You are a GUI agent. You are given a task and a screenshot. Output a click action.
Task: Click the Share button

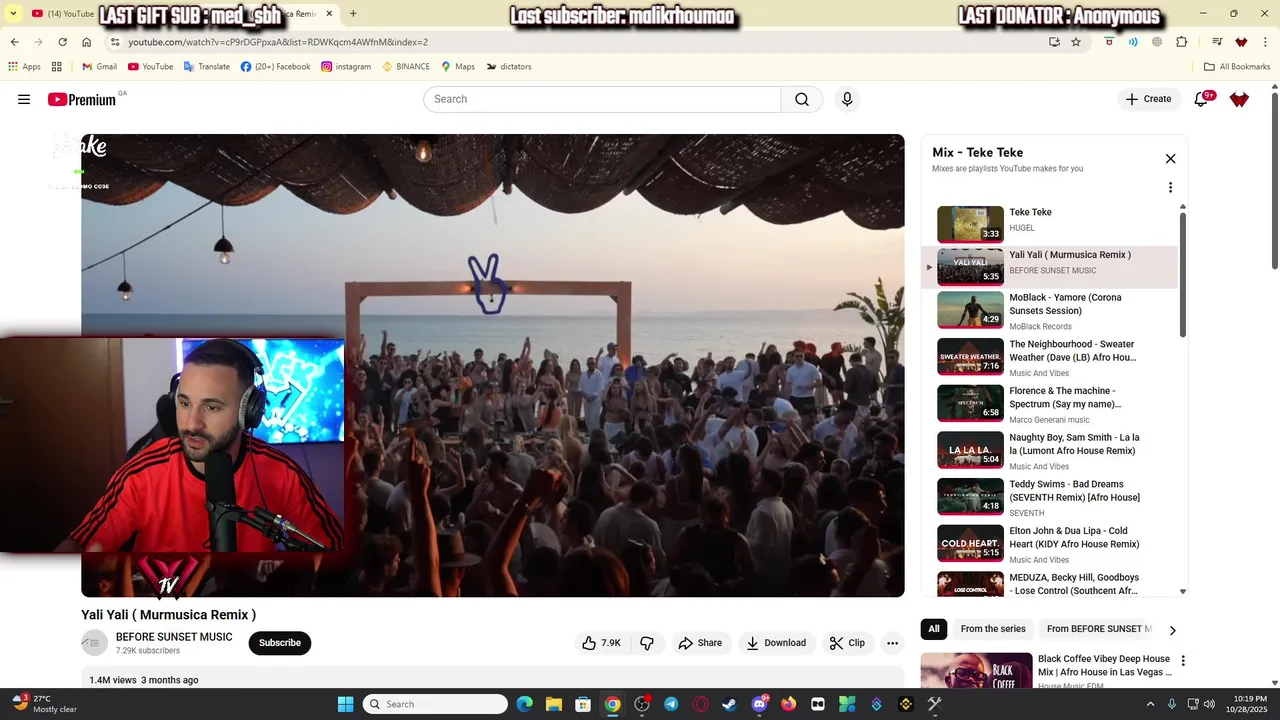coord(700,643)
